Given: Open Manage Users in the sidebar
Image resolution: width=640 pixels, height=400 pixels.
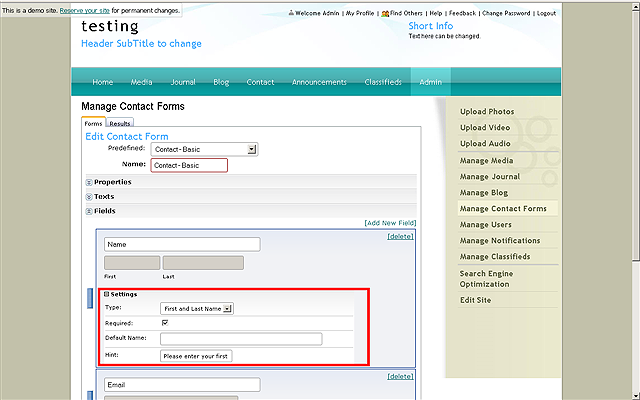Looking at the screenshot, I should (x=486, y=224).
